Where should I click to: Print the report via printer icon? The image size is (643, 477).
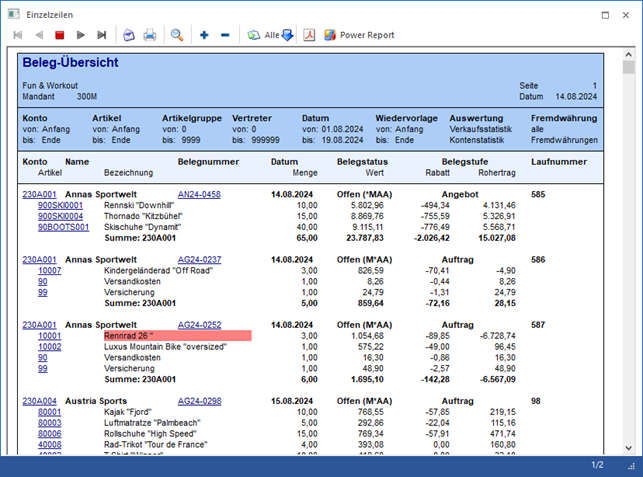click(150, 35)
